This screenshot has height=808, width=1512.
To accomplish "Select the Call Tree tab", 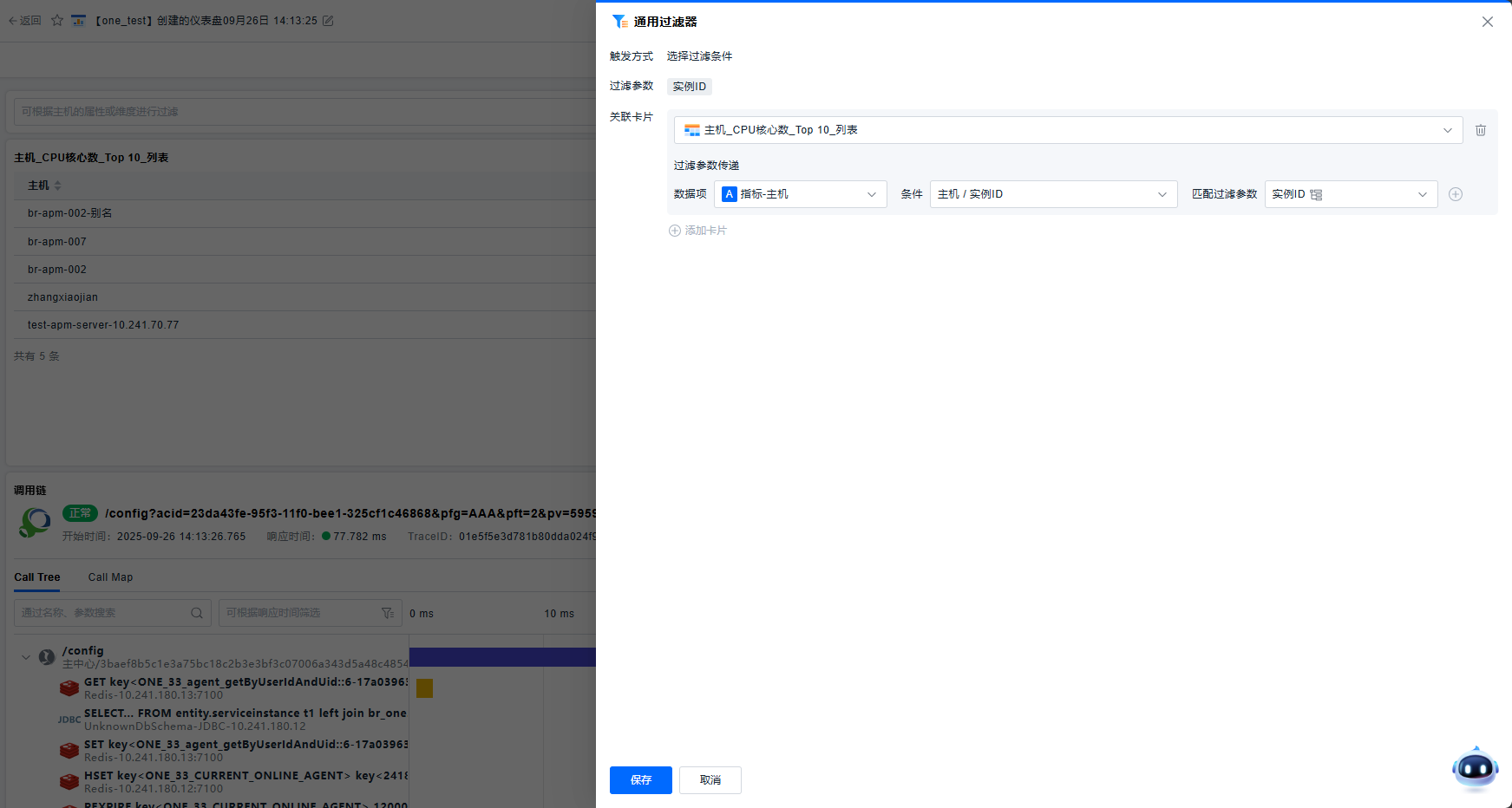I will point(37,577).
